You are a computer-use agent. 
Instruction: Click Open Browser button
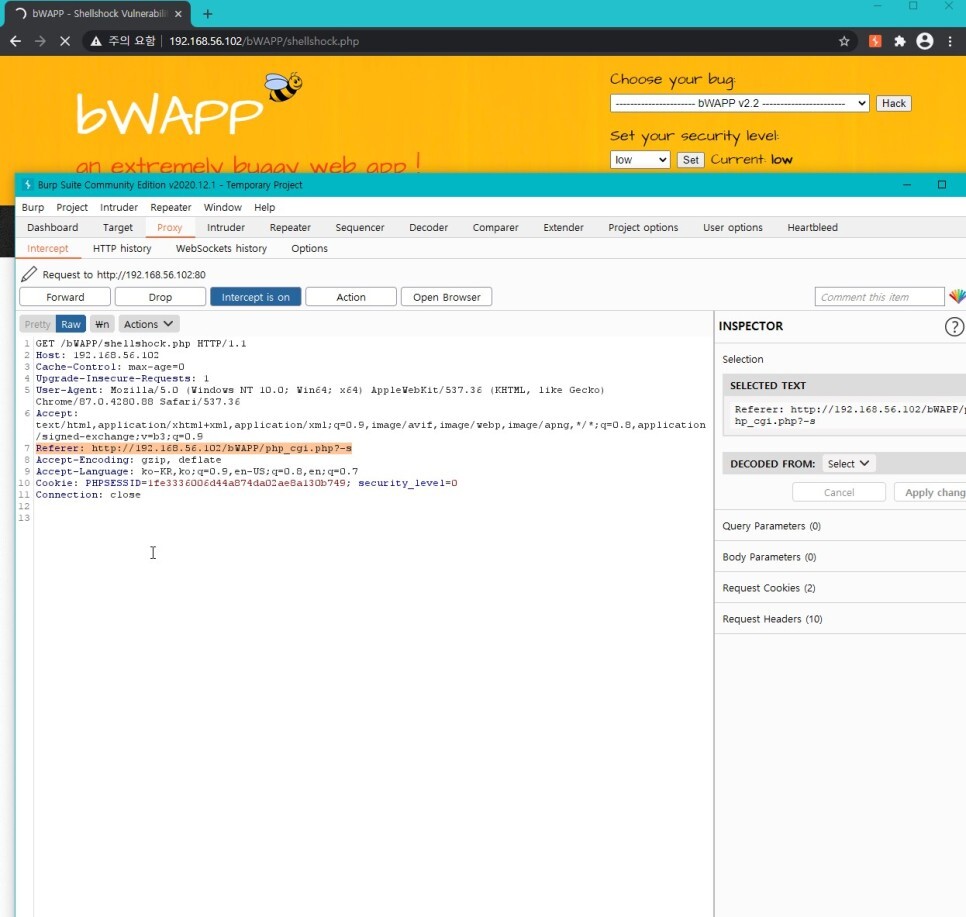point(447,297)
